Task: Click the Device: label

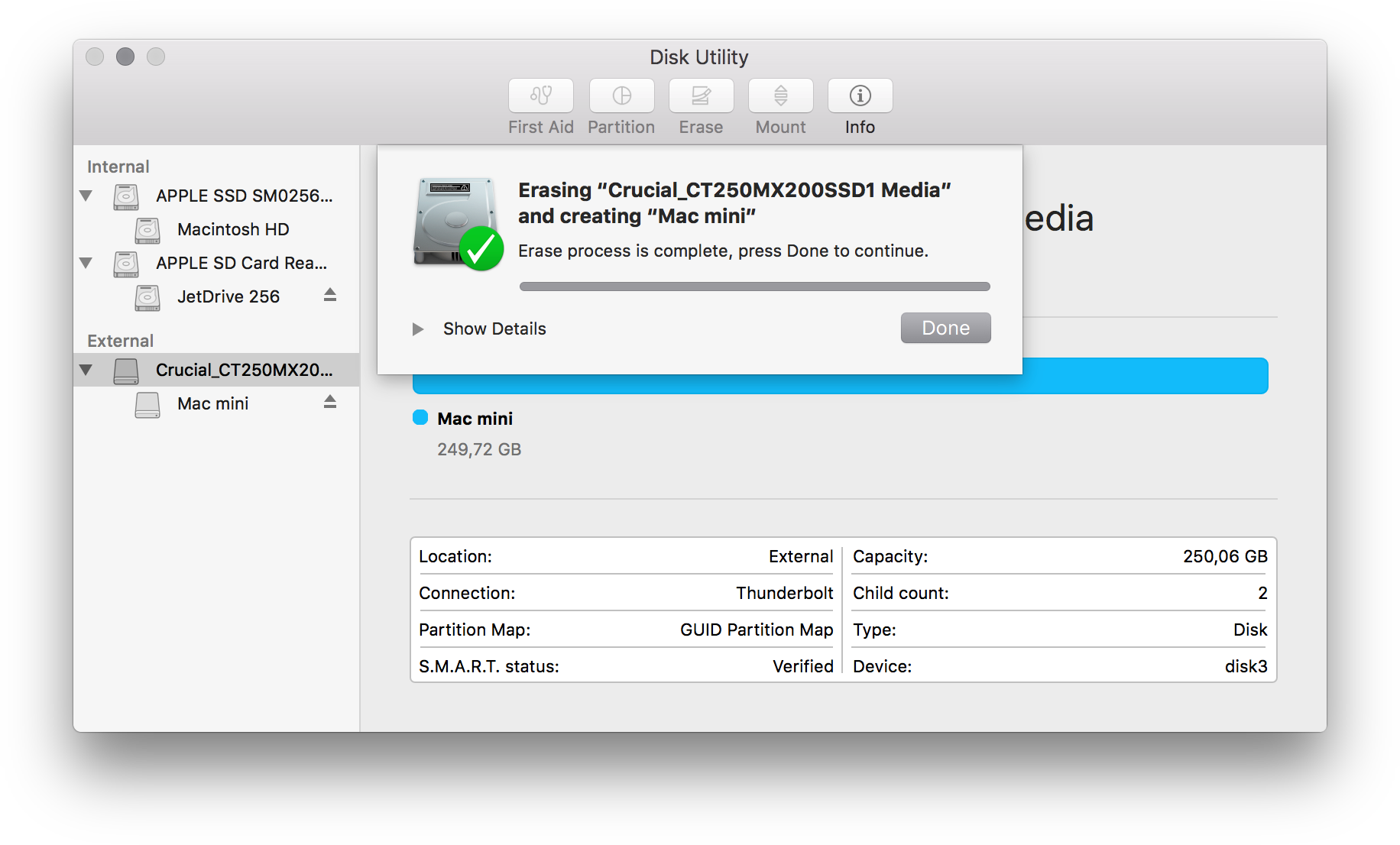Action: coord(883,666)
